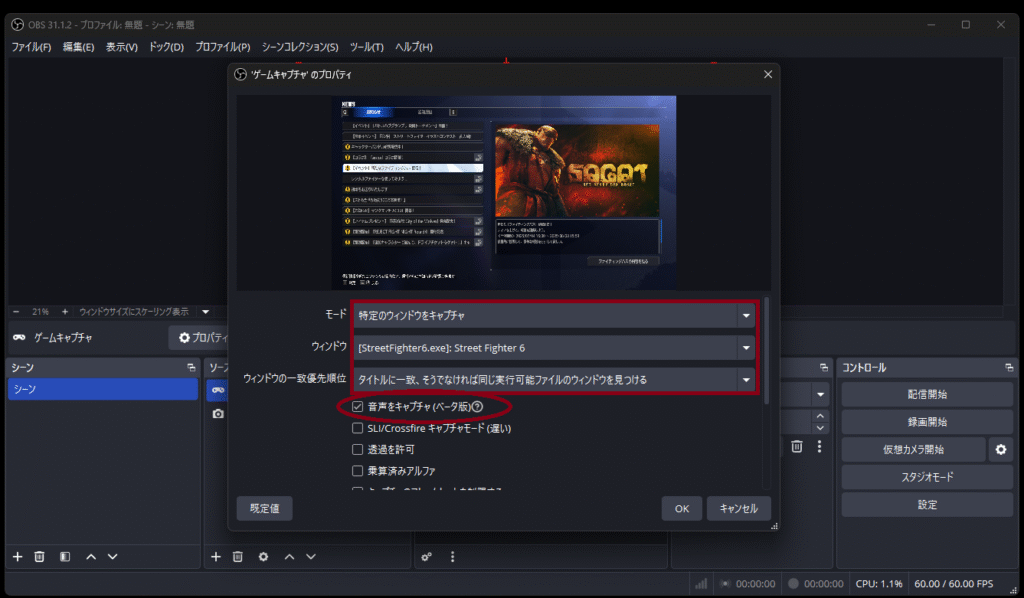Click help icon next to audio capture
This screenshot has height=598, width=1024.
click(x=477, y=407)
